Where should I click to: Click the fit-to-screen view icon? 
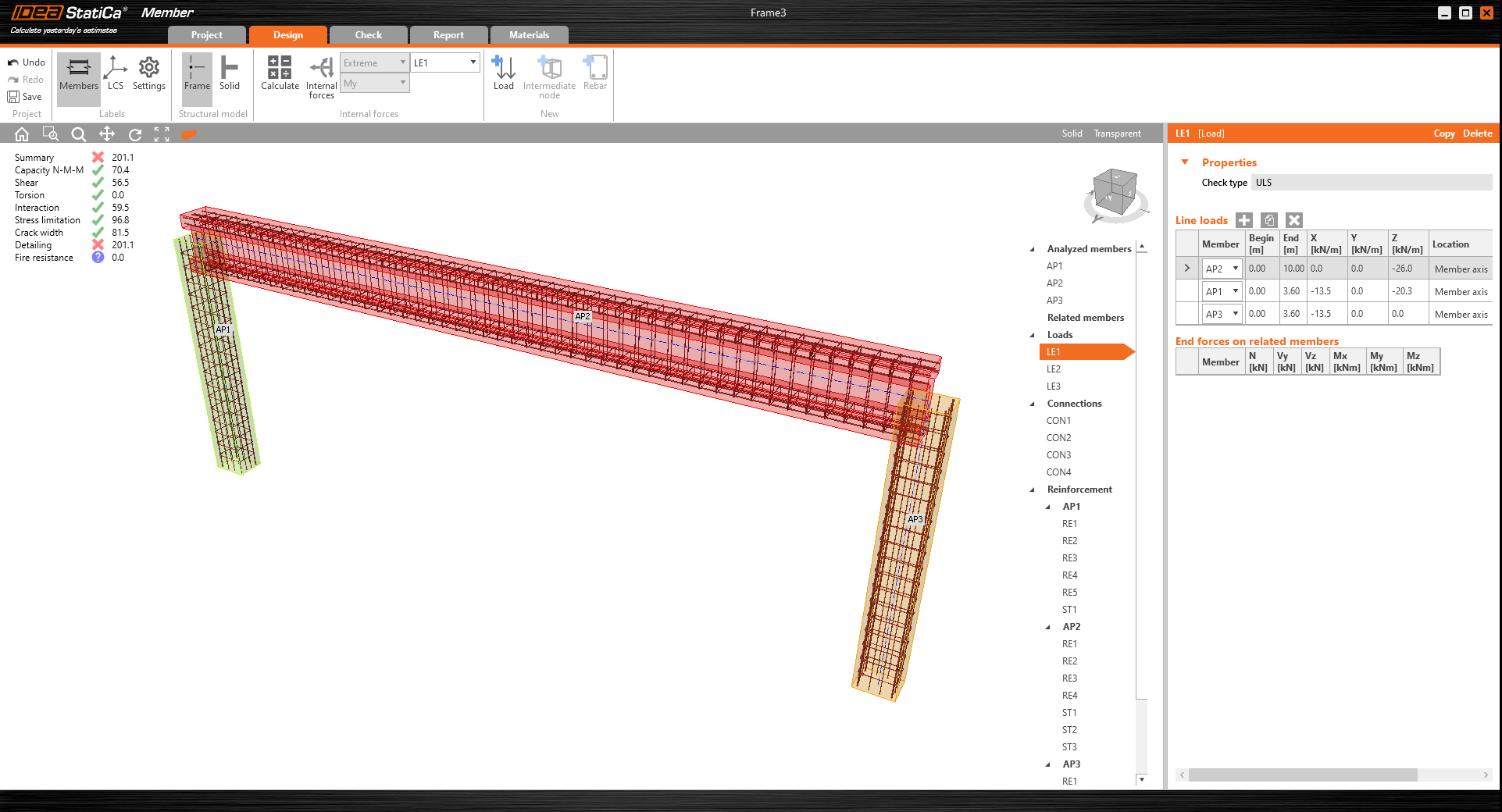coord(162,134)
